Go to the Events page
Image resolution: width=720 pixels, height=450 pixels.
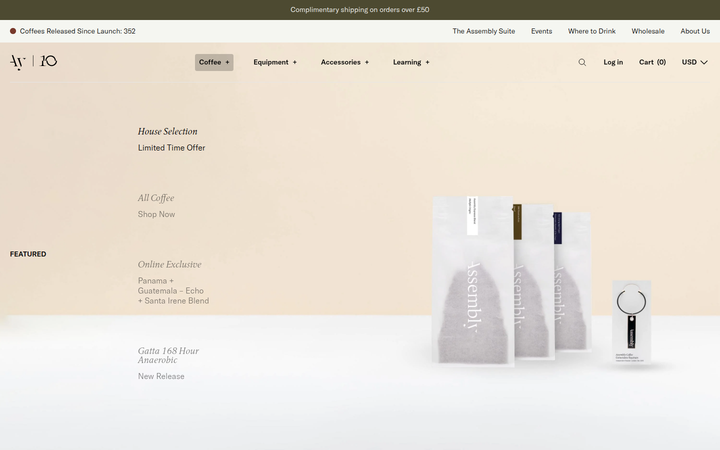(541, 31)
